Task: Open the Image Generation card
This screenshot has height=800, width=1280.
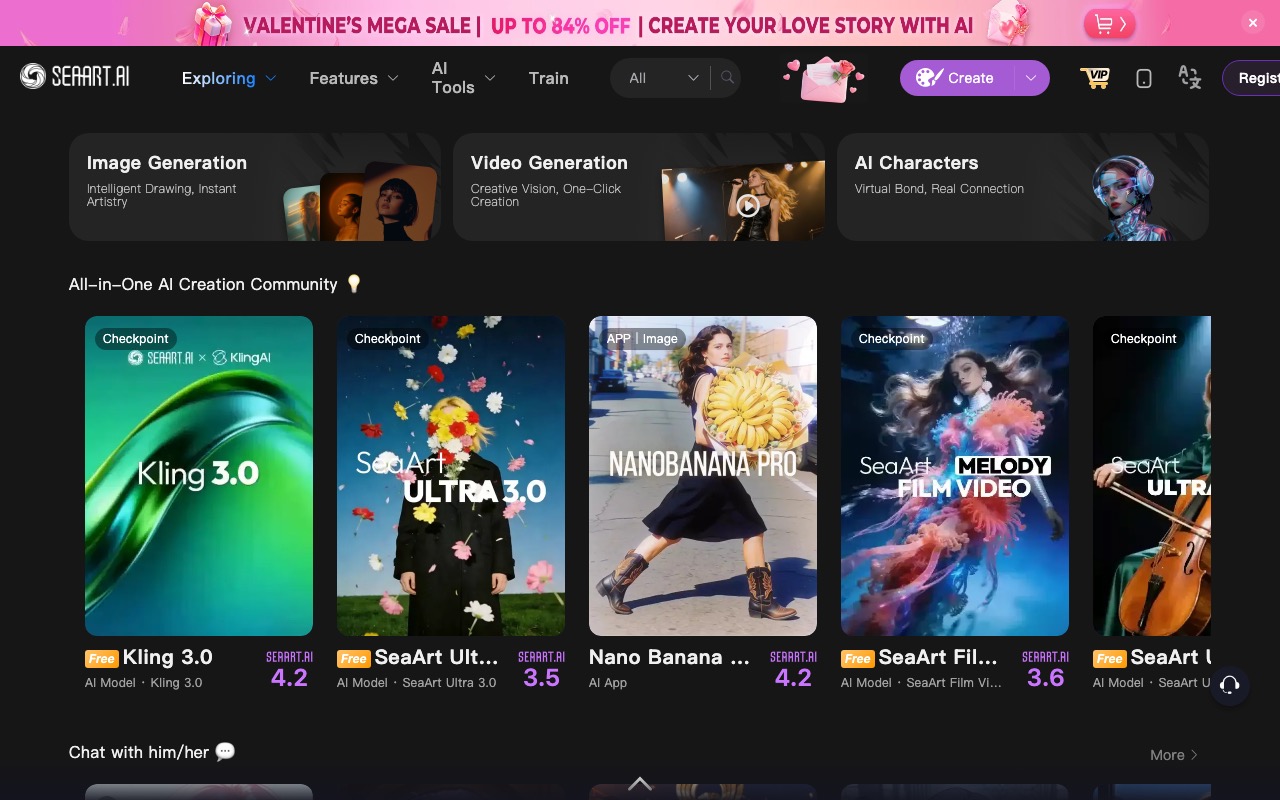Action: [254, 187]
